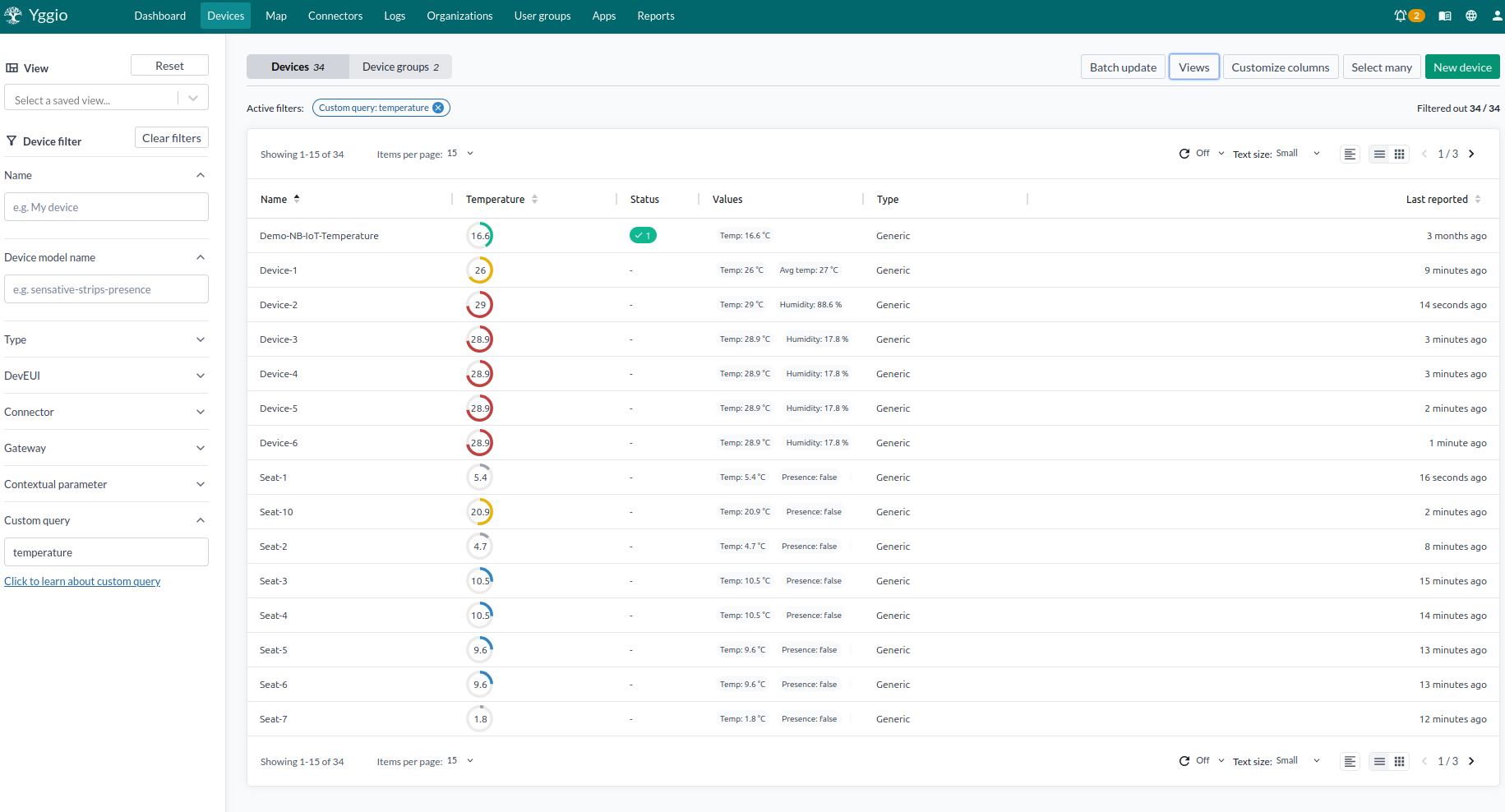This screenshot has width=1505, height=812.
Task: Open the saved view dropdown
Action: click(193, 99)
